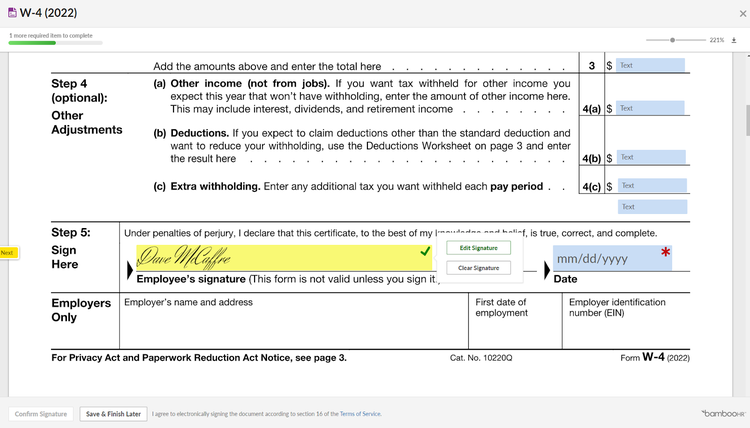The image size is (750, 428).
Task: Click the yellow Next tag on left
Action: [x=9, y=252]
